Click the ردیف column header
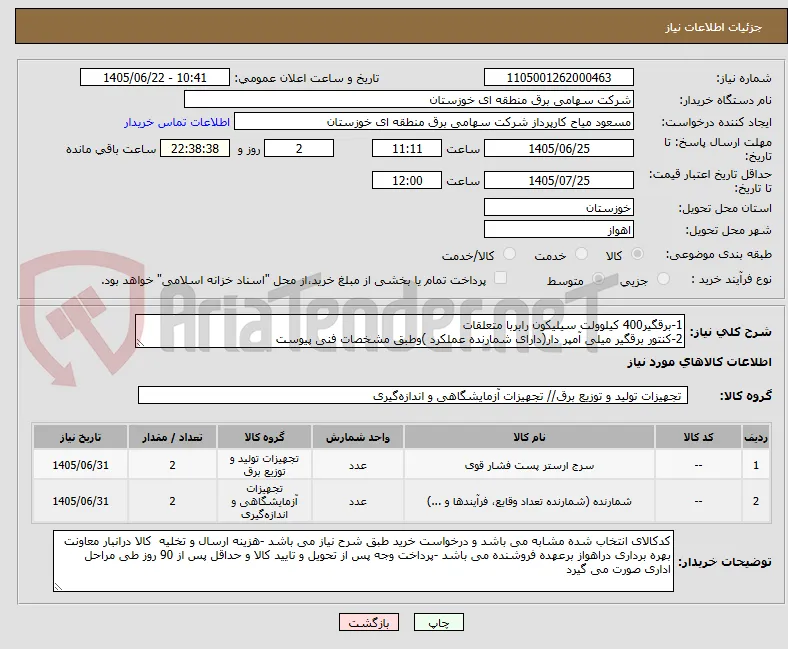The image size is (788, 649). pyautogui.click(x=756, y=437)
